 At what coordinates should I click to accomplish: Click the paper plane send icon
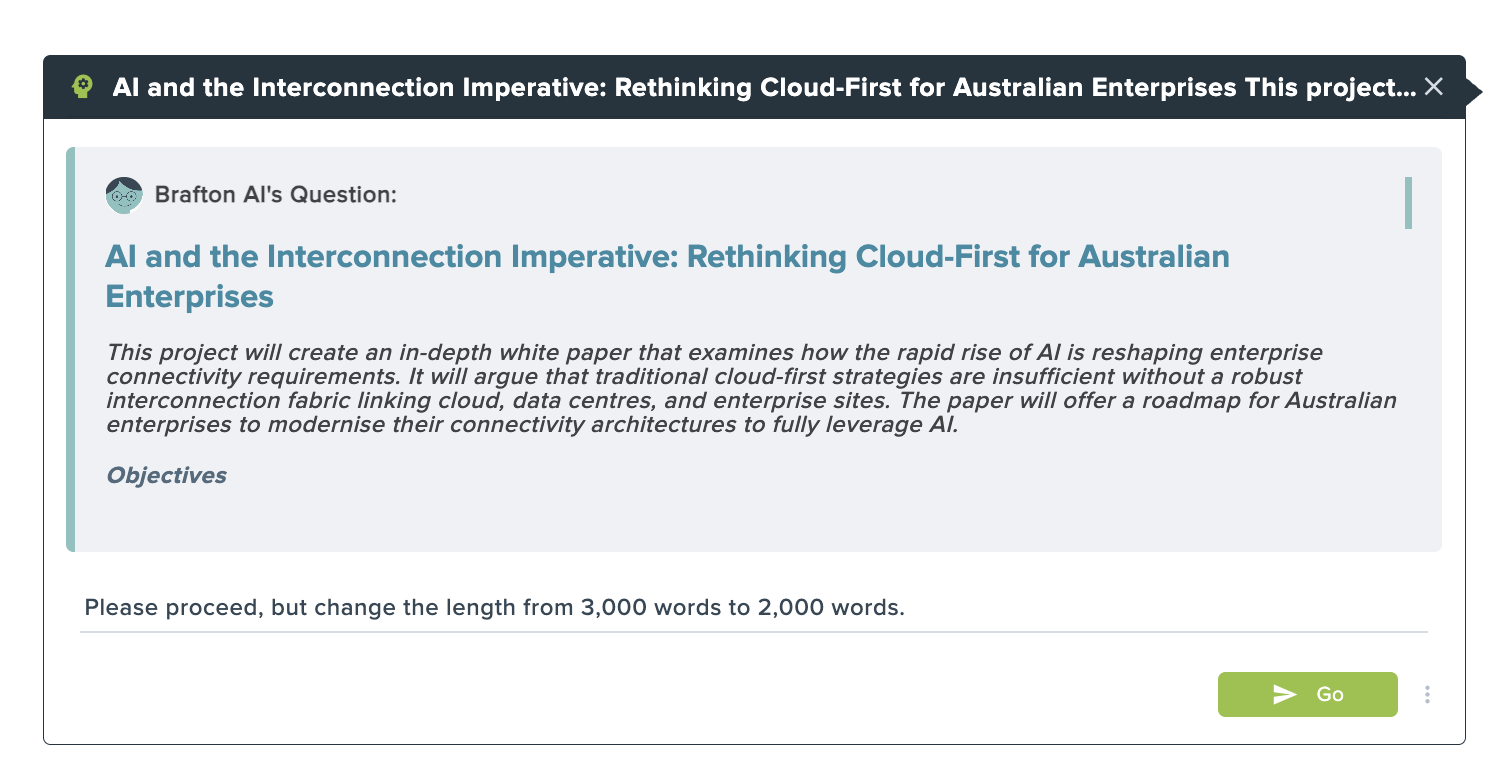pos(1284,694)
